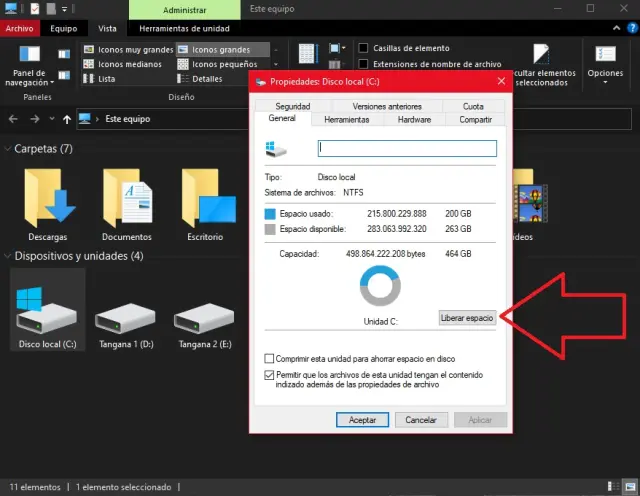Open the Descargas folder
640x496 pixels.
47,198
